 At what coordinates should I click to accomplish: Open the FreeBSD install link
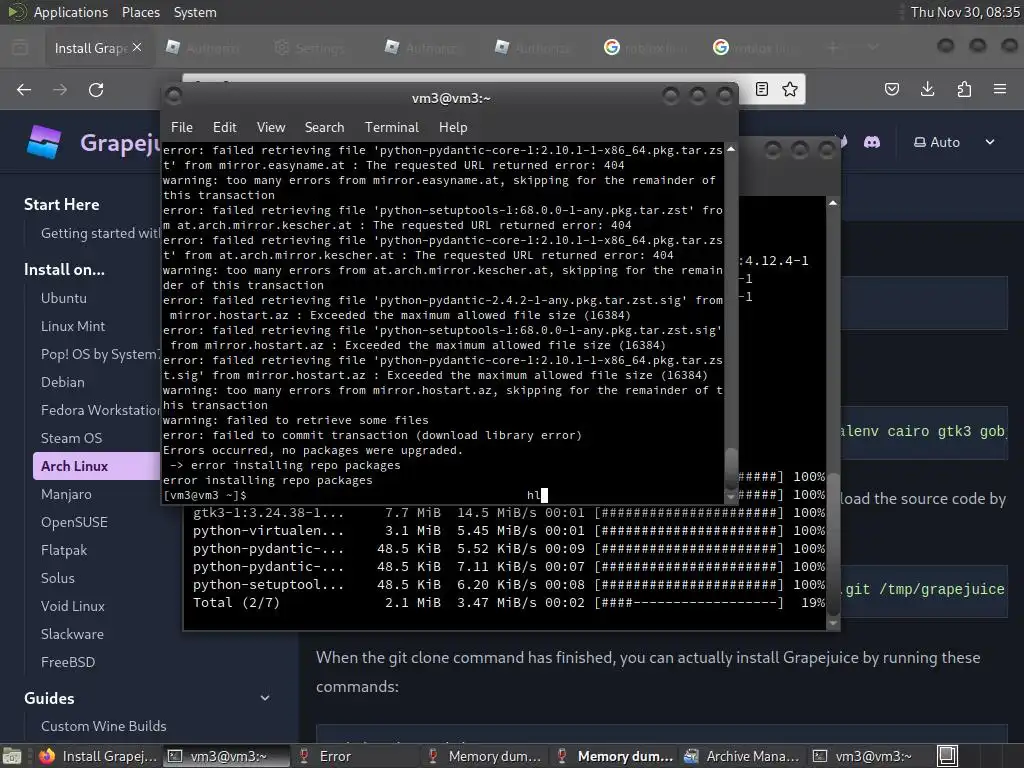click(x=68, y=662)
